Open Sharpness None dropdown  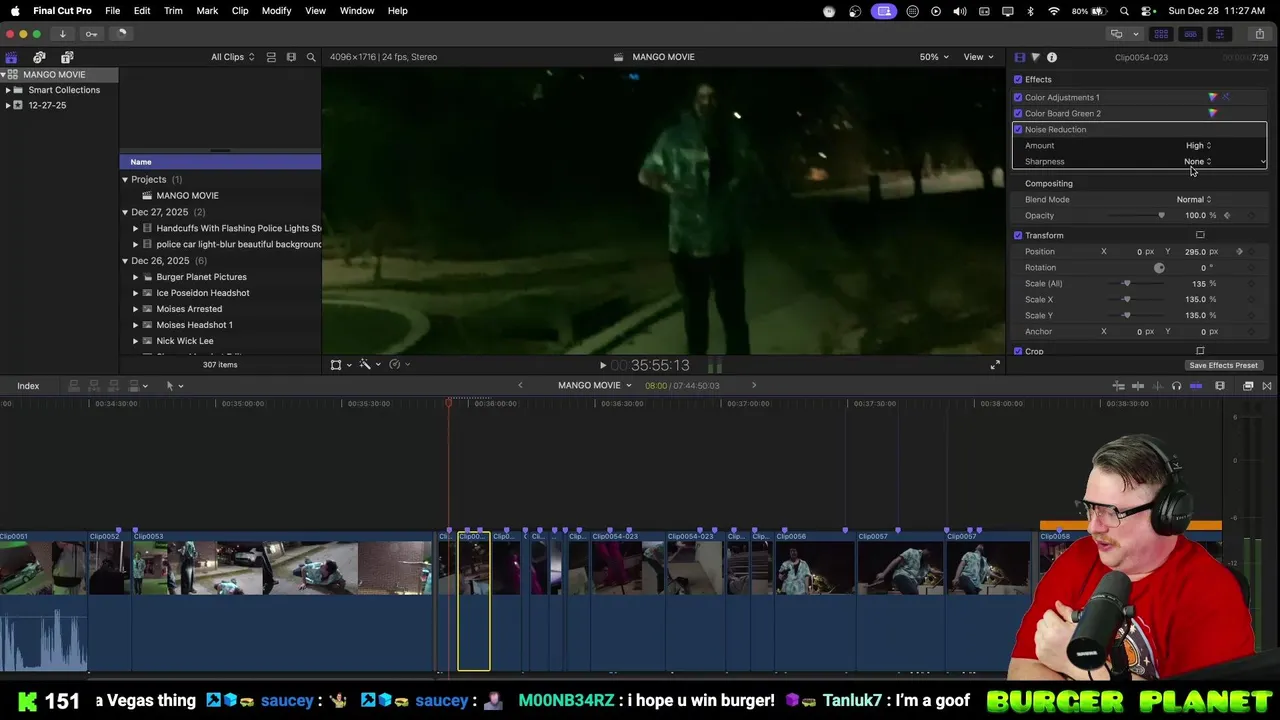(1197, 161)
